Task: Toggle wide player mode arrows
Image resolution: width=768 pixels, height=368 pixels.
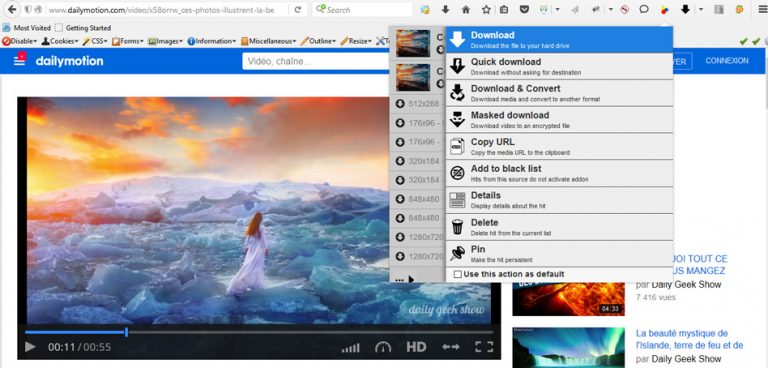Action: [x=451, y=347]
